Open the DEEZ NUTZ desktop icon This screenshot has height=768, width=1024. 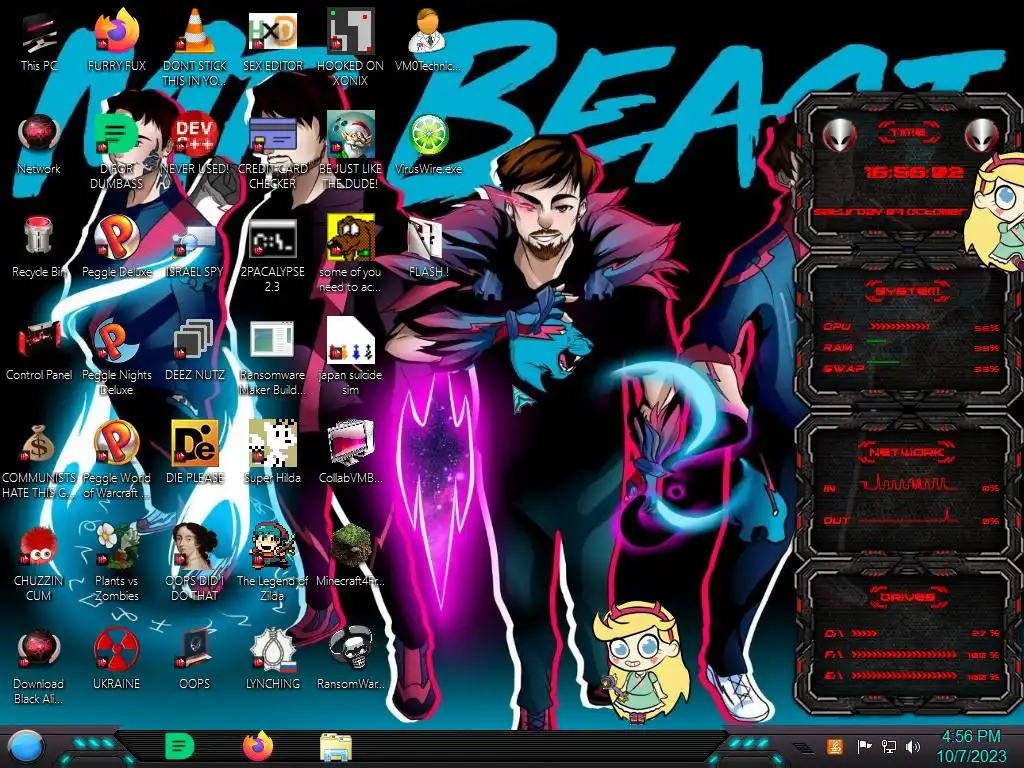[193, 340]
